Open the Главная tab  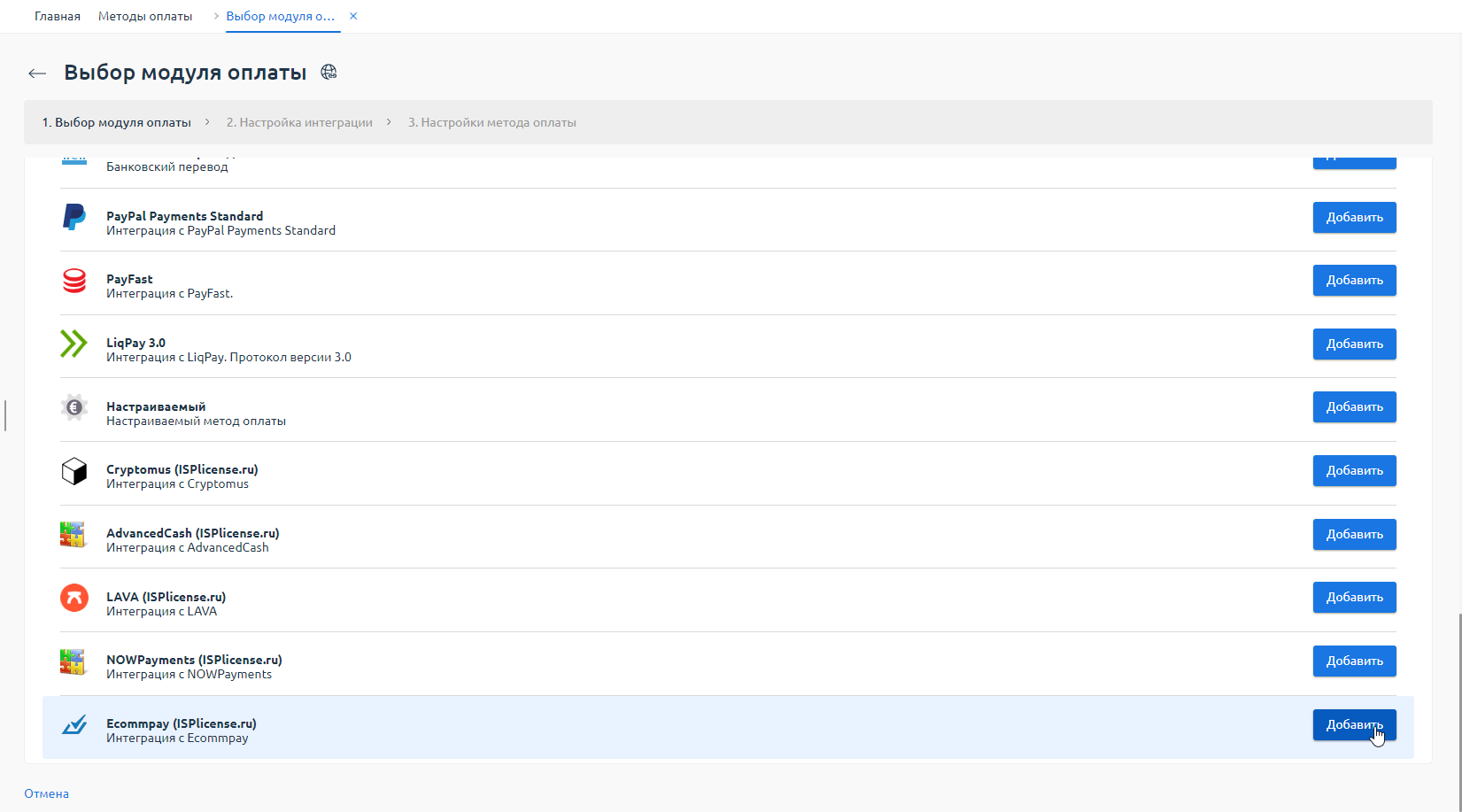pos(58,16)
